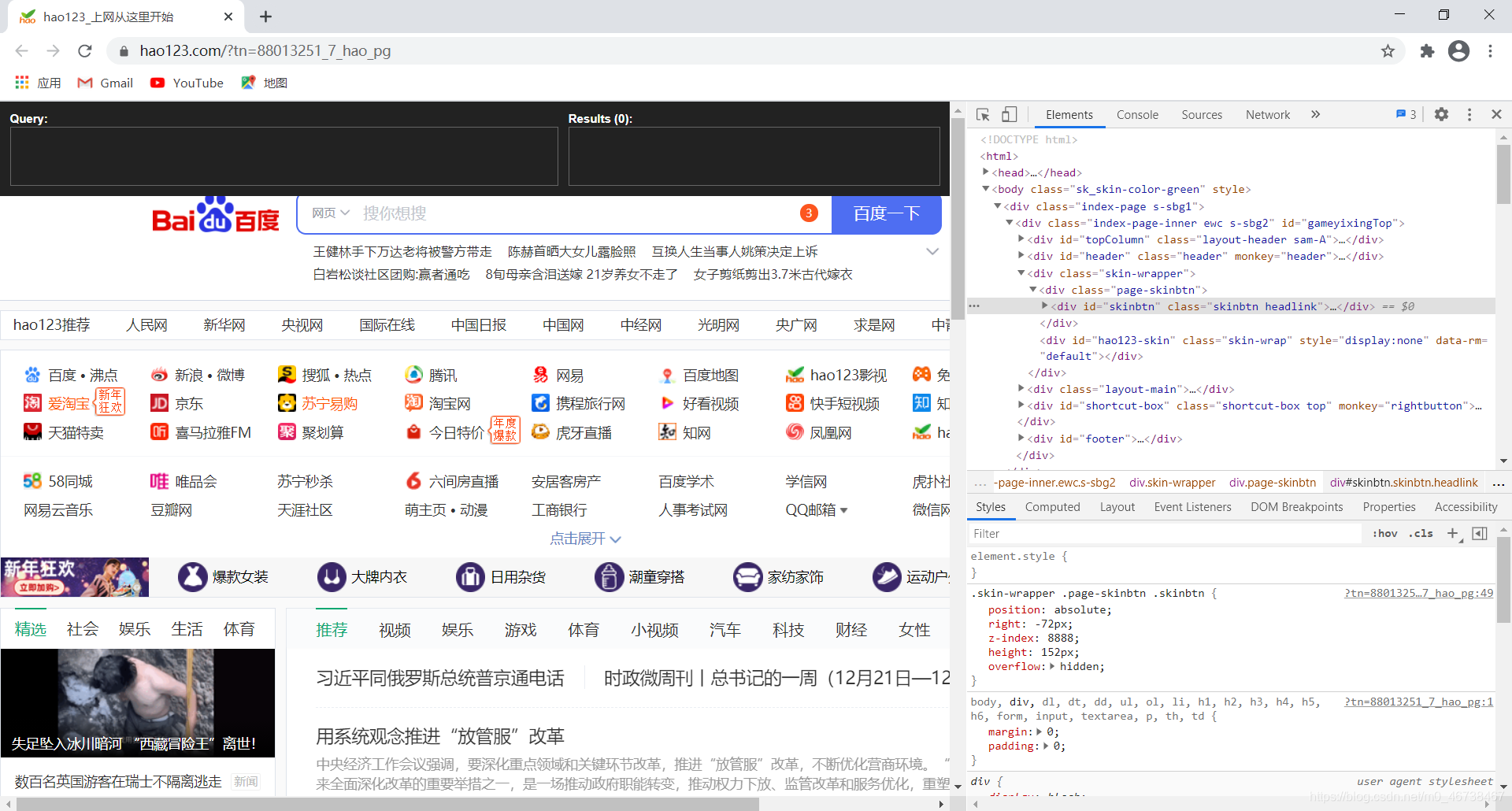
Task: Open the 新年狂欢 promotional banner
Action: 75,577
